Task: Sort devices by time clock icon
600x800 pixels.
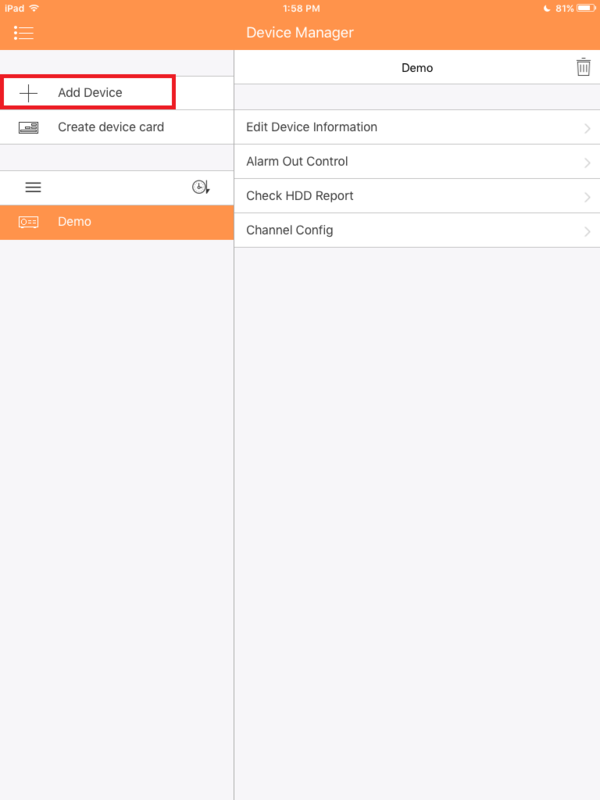Action: 201,187
